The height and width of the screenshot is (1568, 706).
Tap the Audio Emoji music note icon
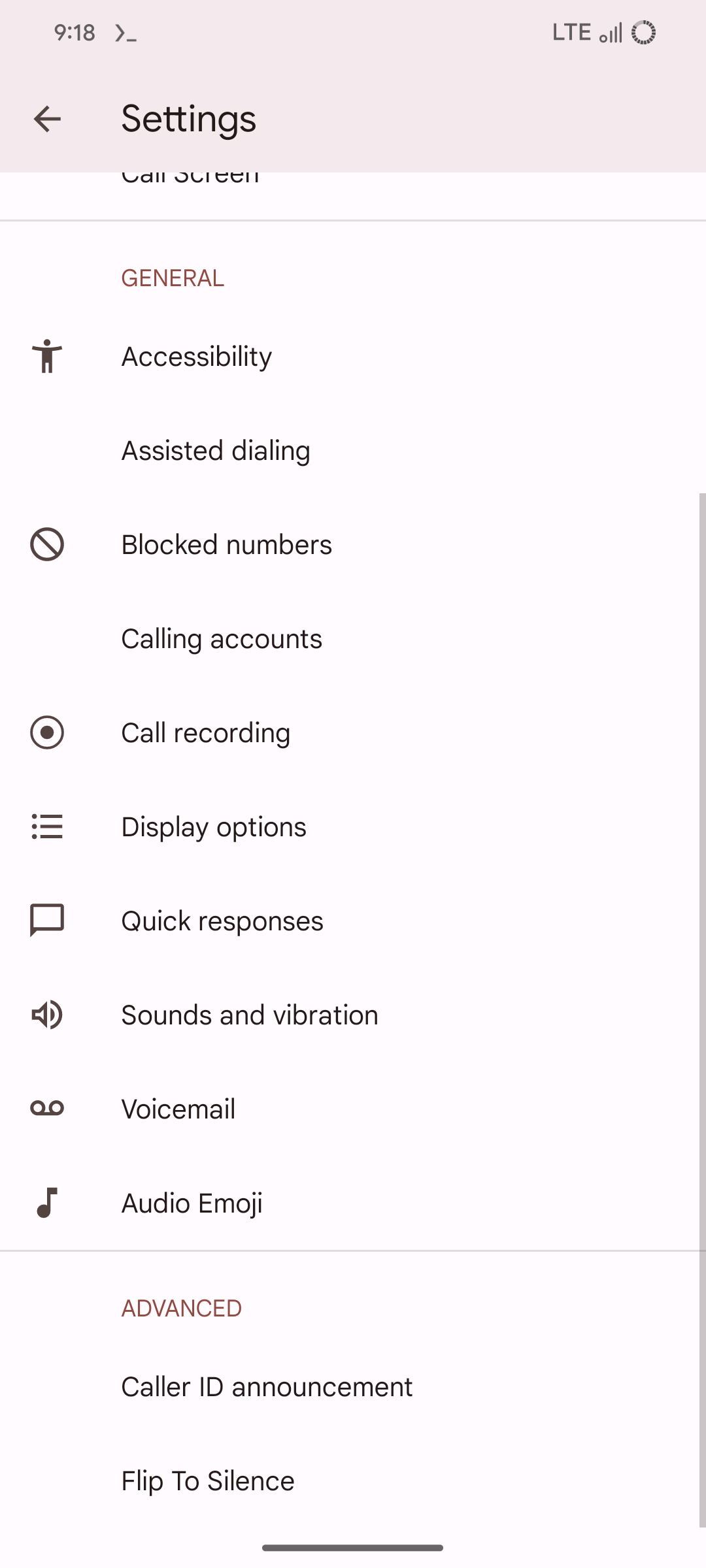click(x=47, y=1203)
